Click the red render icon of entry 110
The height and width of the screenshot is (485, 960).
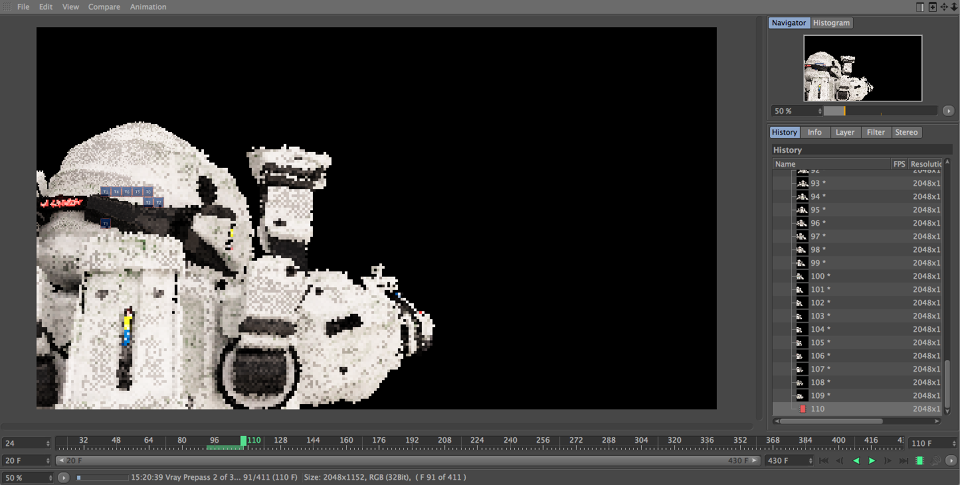[x=803, y=409]
